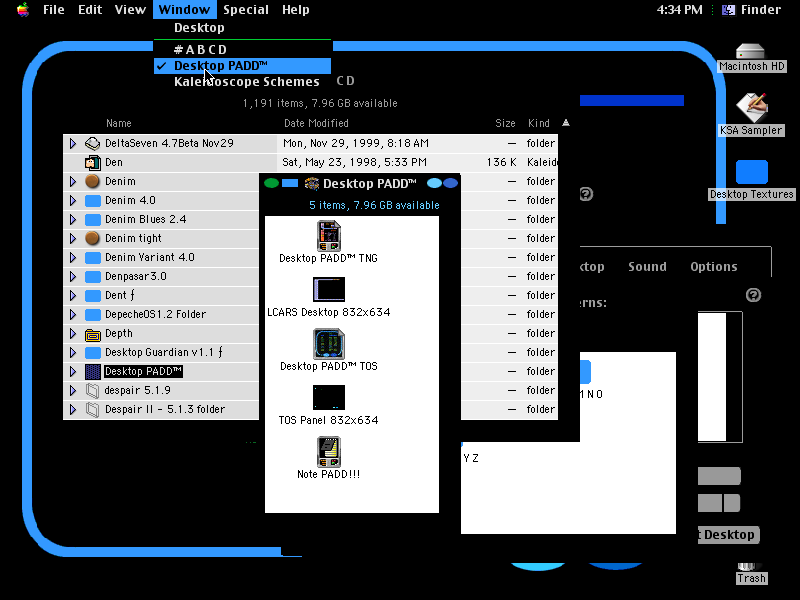Click the Desktop button below the pattern preview
Image resolution: width=800 pixels, height=600 pixels.
click(729, 535)
